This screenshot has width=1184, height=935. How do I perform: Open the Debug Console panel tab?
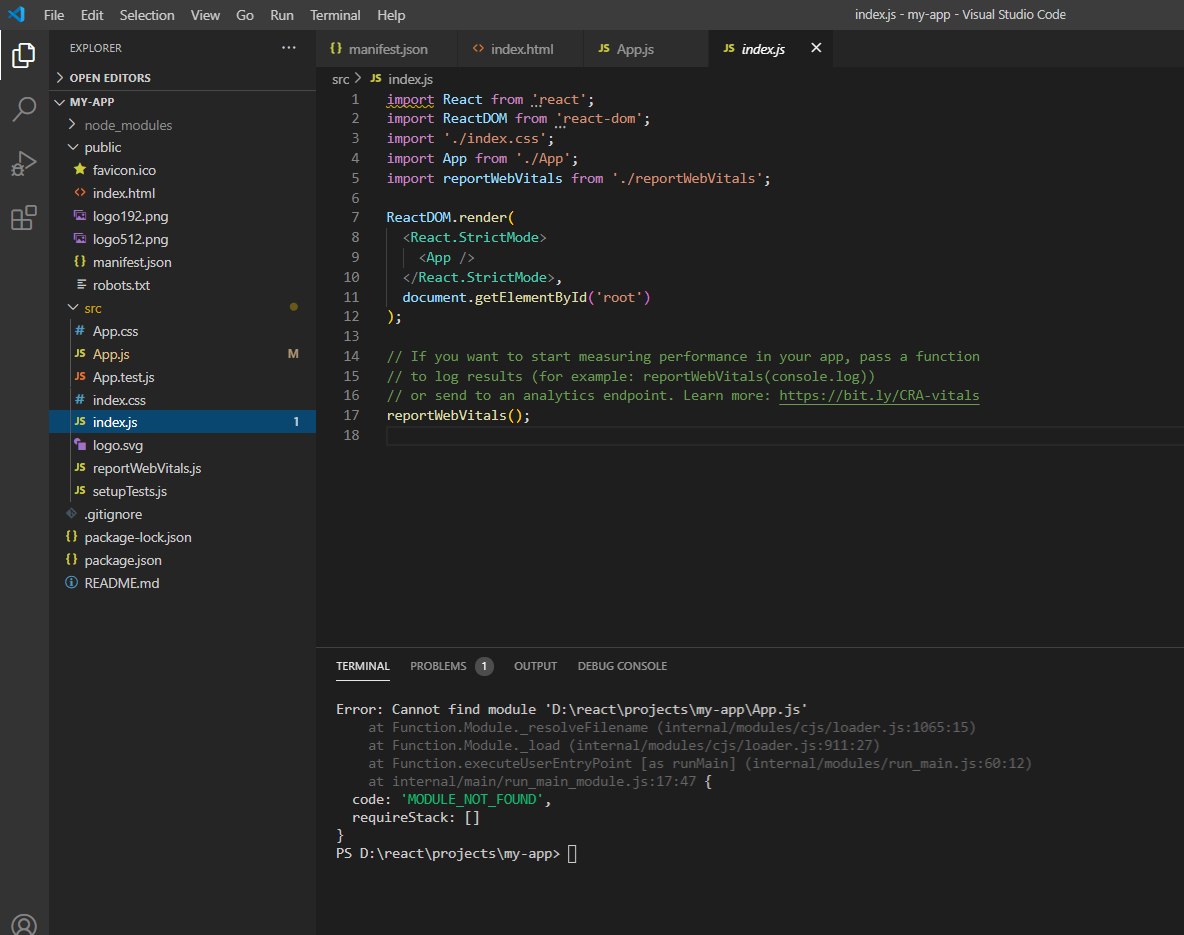click(622, 666)
